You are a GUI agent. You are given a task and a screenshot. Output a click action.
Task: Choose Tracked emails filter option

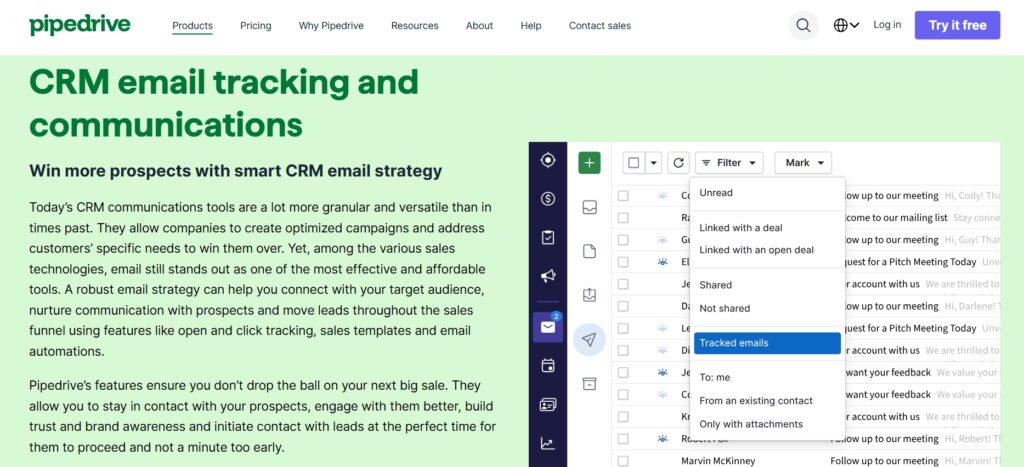[766, 343]
